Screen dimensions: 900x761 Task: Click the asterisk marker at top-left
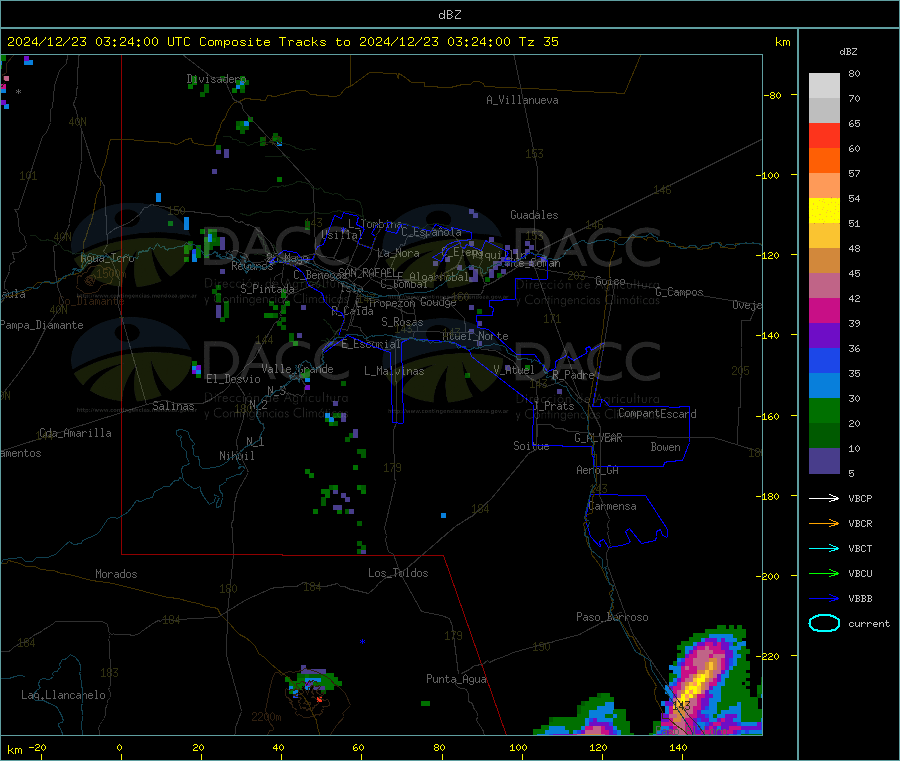point(18,92)
